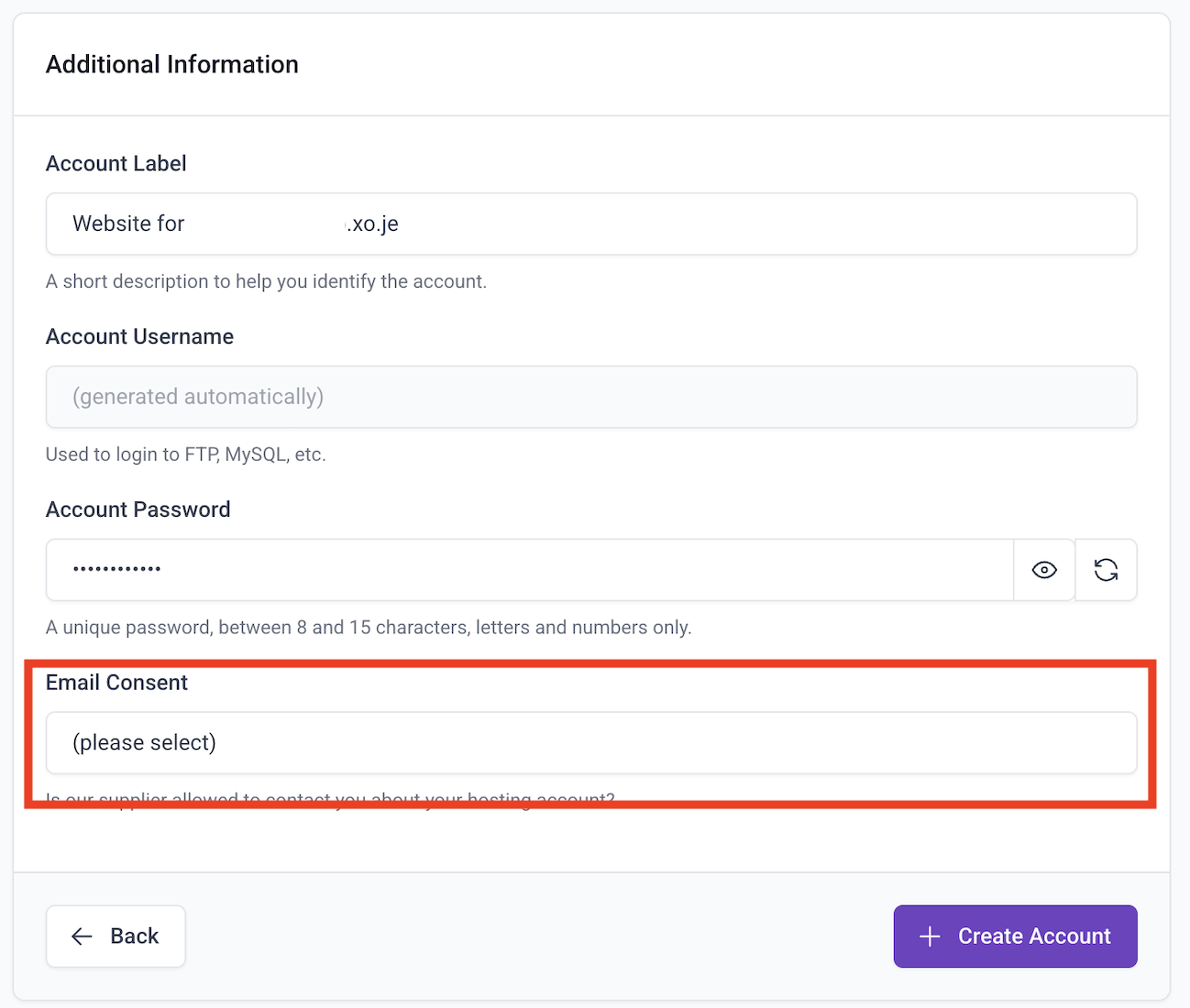
Task: Regenerate the account password
Action: 1107,570
